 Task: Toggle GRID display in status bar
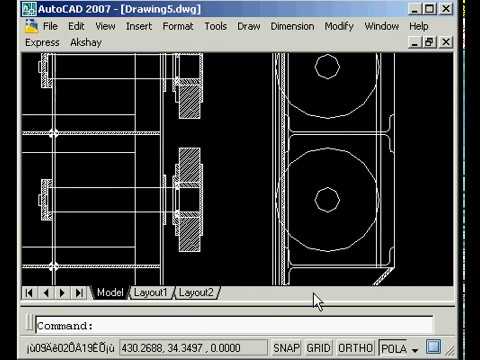coord(318,348)
